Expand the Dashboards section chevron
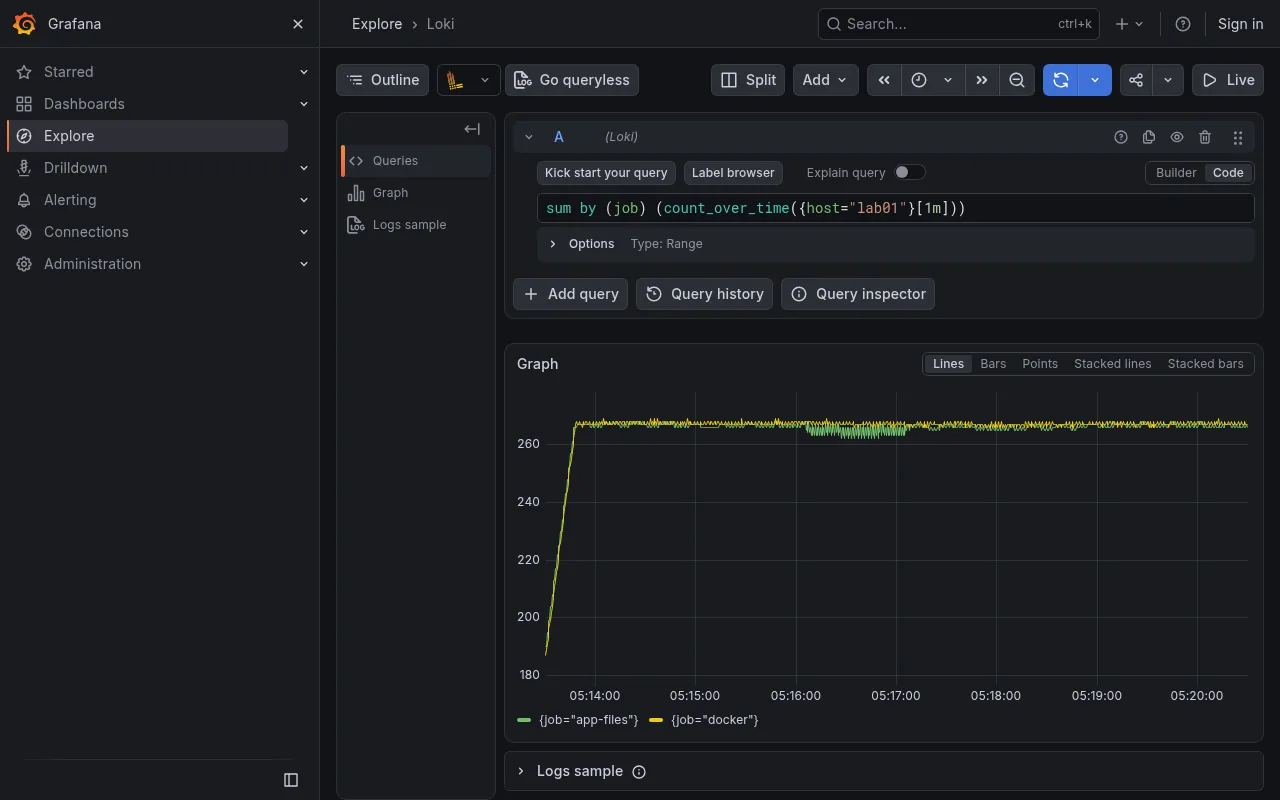The image size is (1280, 800). 304,104
